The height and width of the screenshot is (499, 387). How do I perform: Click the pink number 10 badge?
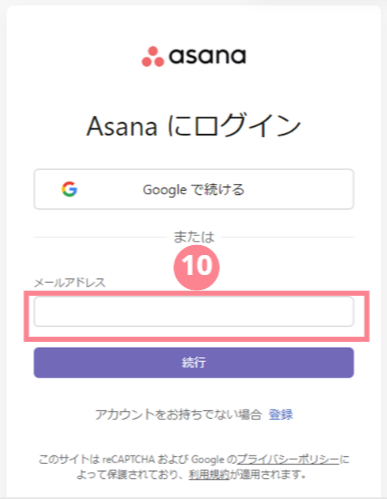[197, 267]
